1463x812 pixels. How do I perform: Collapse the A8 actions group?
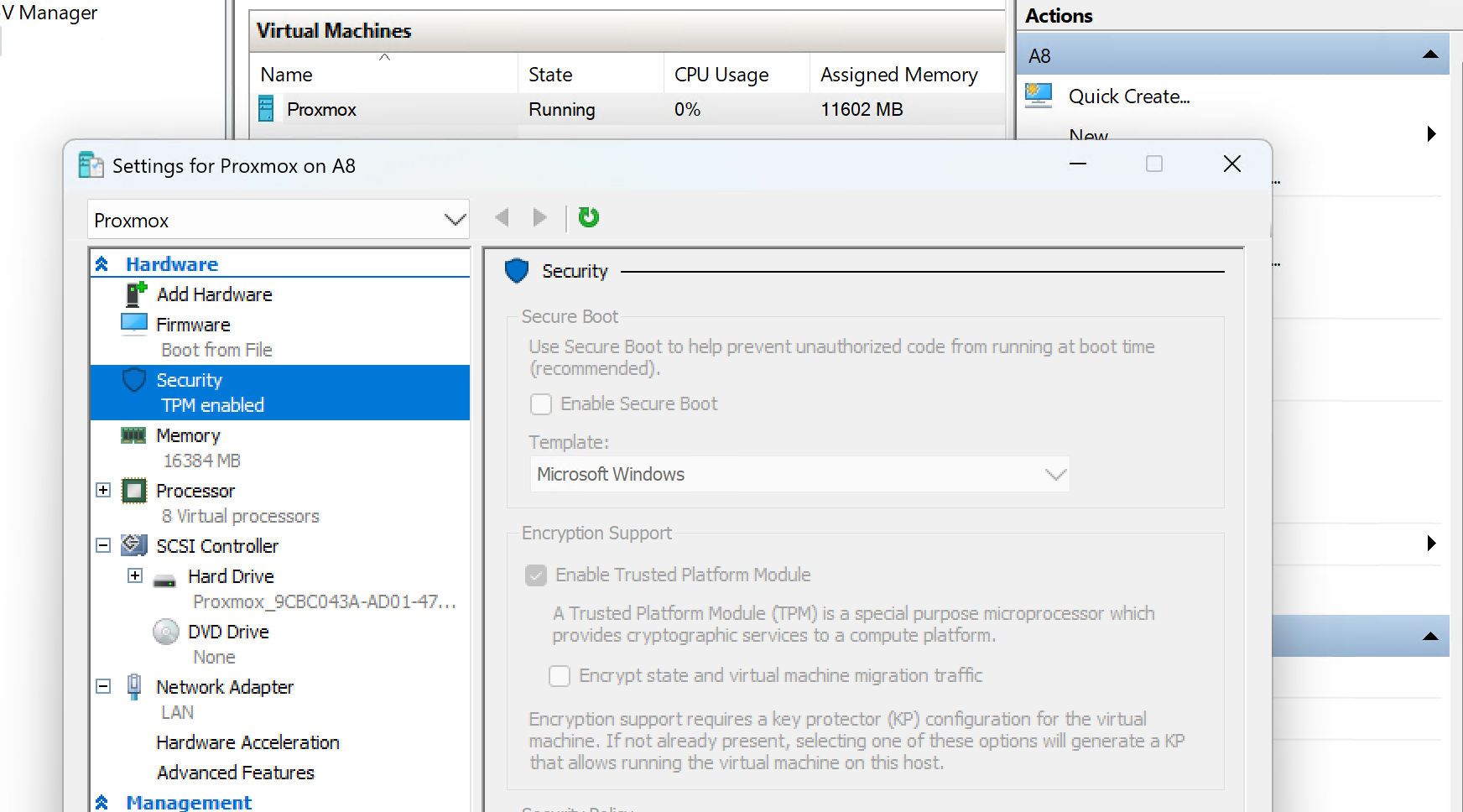tap(1431, 55)
